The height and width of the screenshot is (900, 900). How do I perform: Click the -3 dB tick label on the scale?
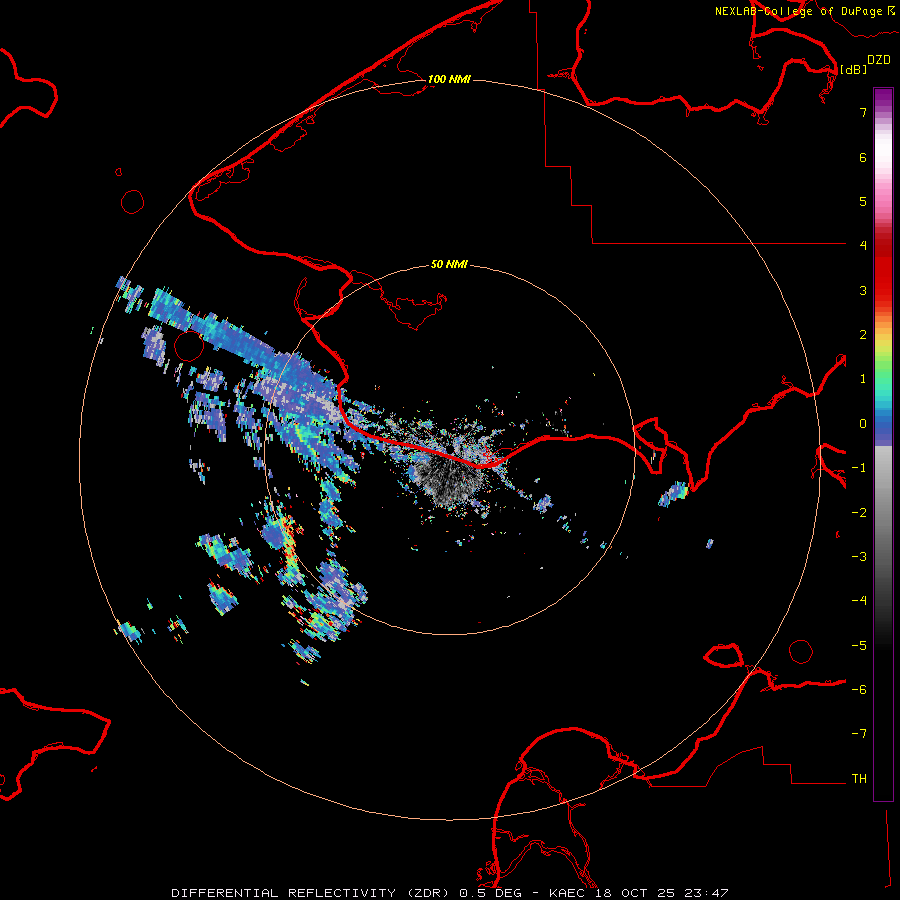click(859, 557)
